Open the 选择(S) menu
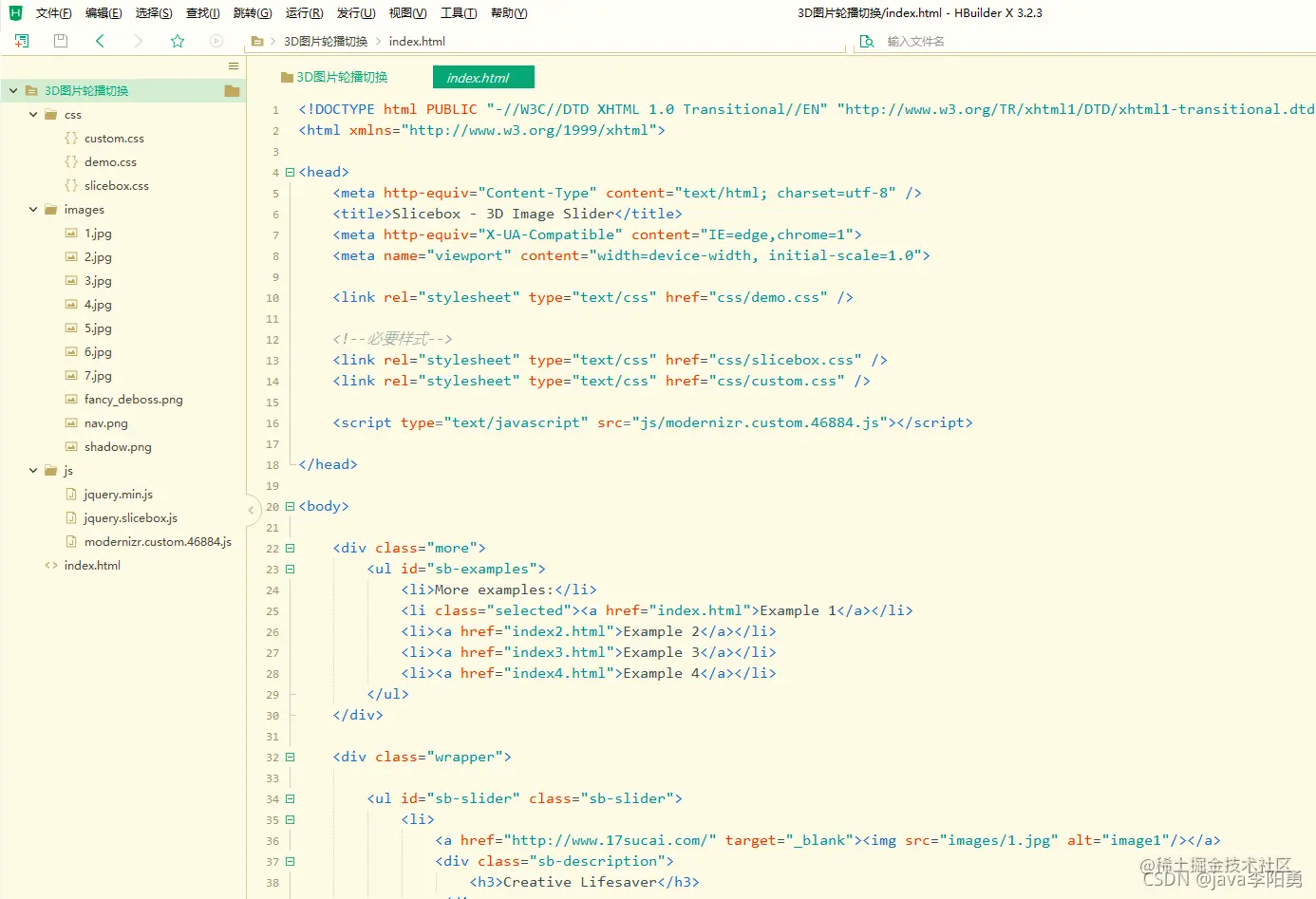This screenshot has height=899, width=1316. pyautogui.click(x=154, y=13)
